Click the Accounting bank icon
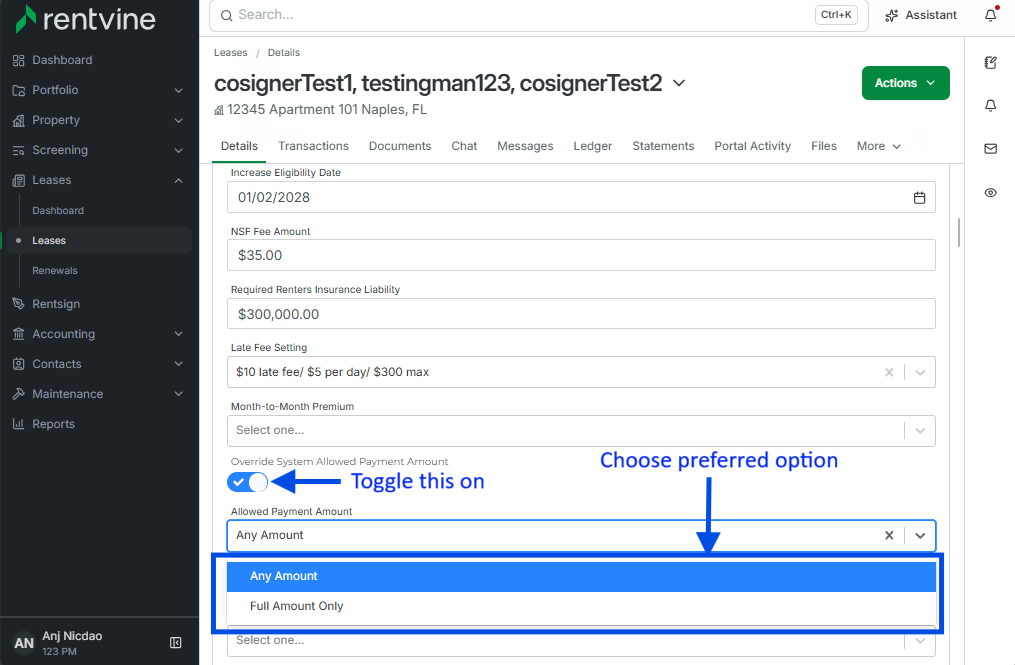 coord(19,334)
